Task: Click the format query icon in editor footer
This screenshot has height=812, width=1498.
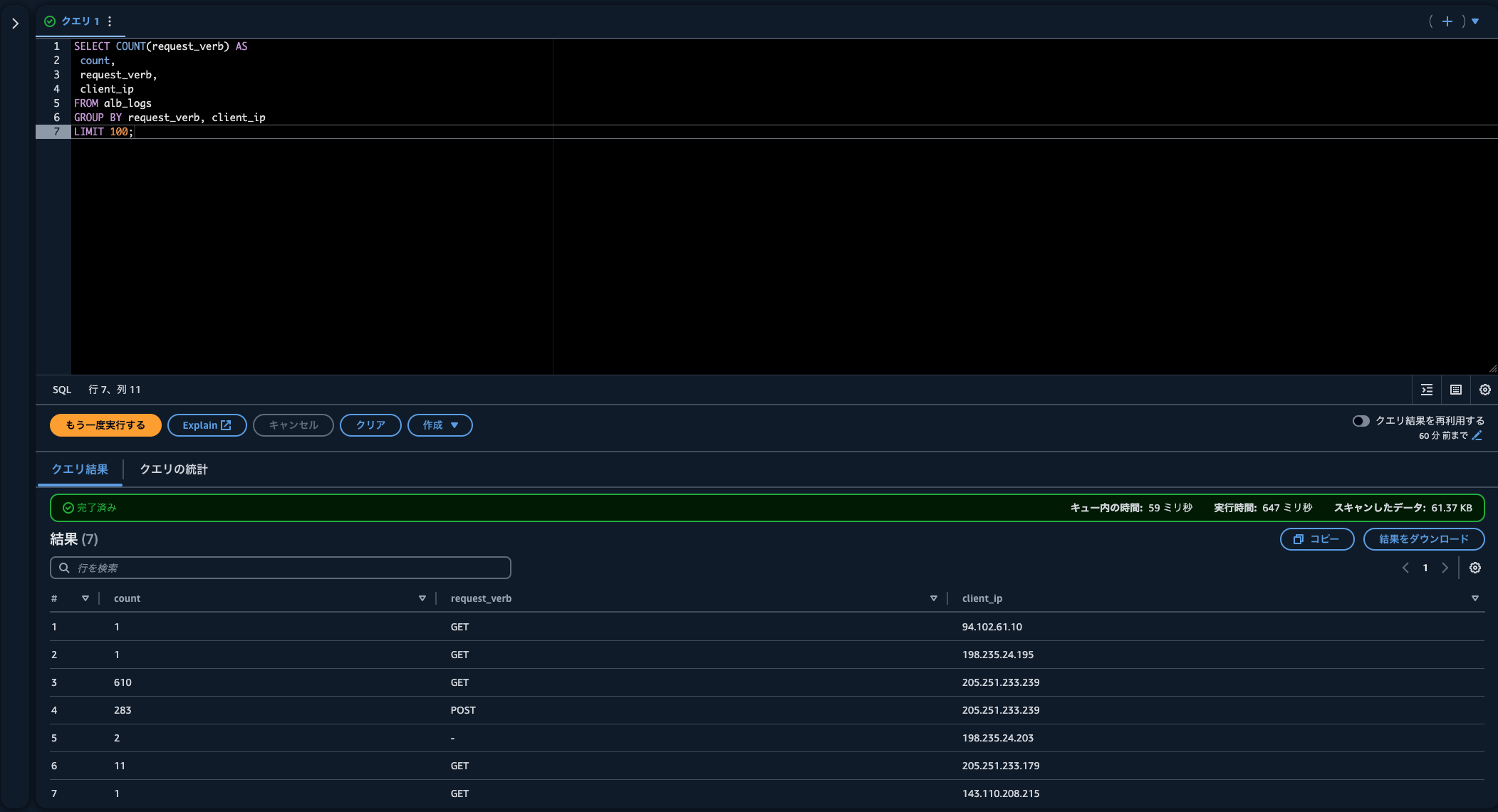Action: click(1427, 390)
